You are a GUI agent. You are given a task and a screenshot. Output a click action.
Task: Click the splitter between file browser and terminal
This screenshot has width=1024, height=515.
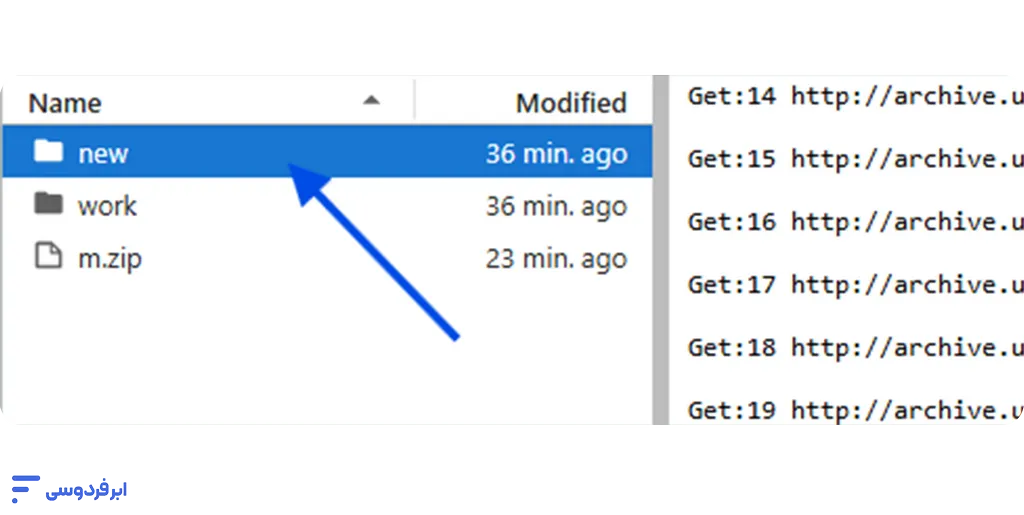[659, 250]
